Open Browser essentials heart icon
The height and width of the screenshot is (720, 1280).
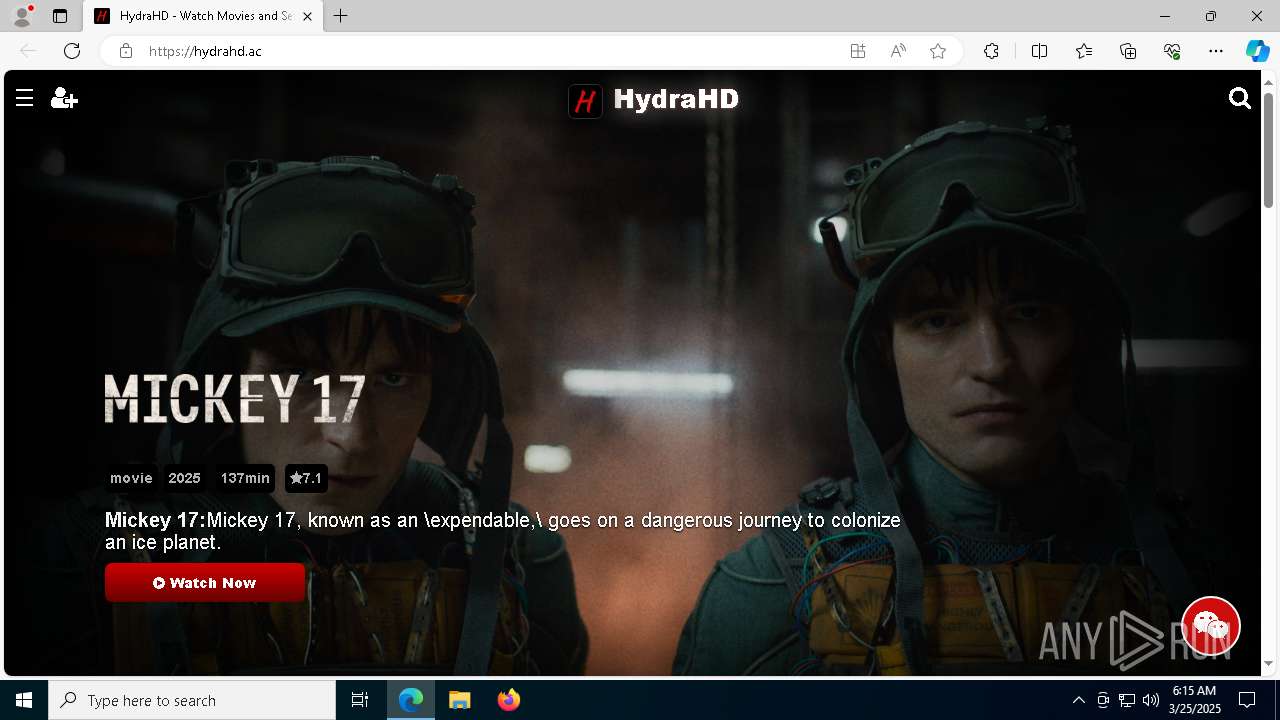pos(1172,51)
